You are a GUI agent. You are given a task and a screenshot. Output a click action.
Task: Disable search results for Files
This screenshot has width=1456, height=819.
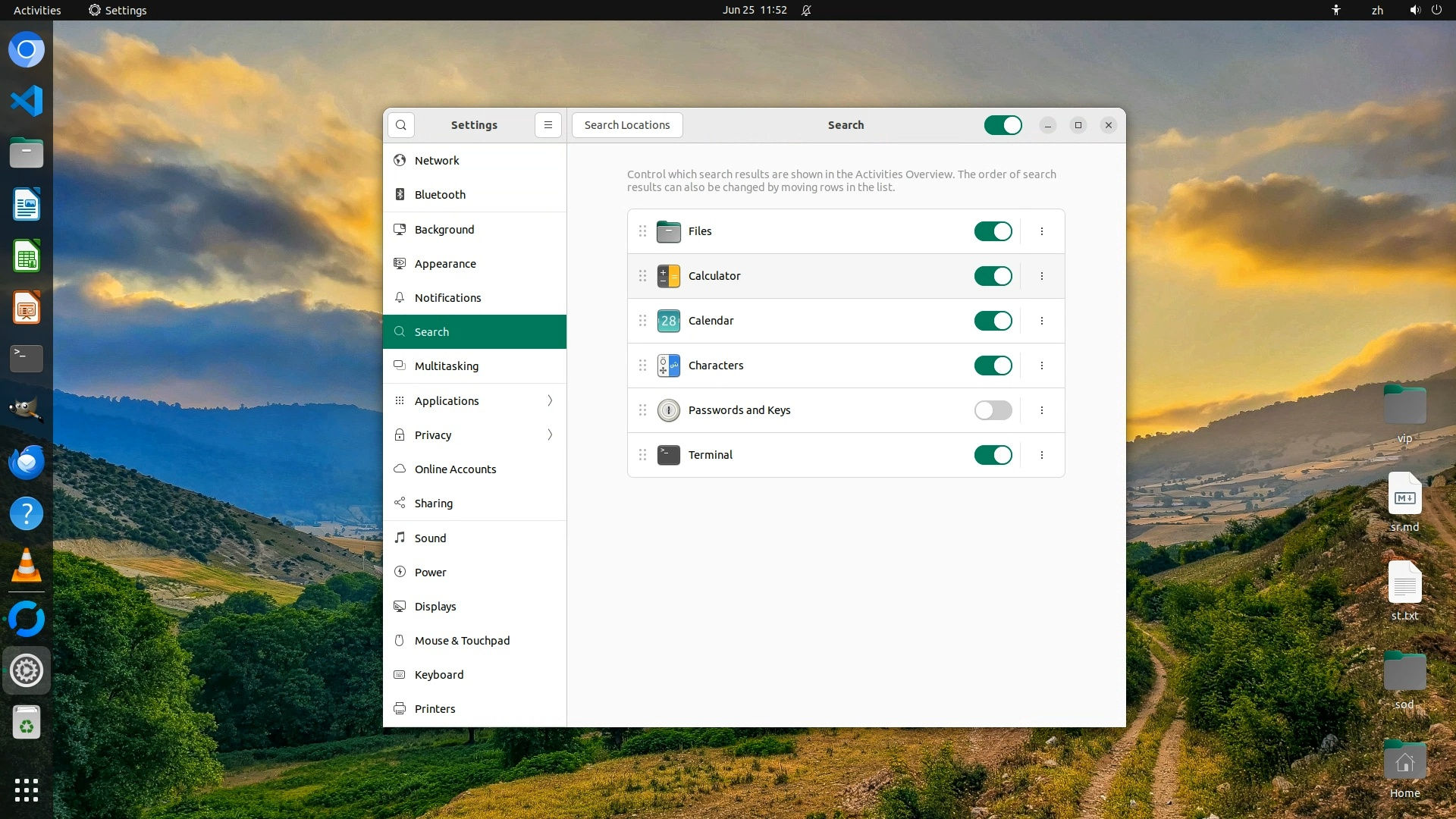click(x=993, y=231)
